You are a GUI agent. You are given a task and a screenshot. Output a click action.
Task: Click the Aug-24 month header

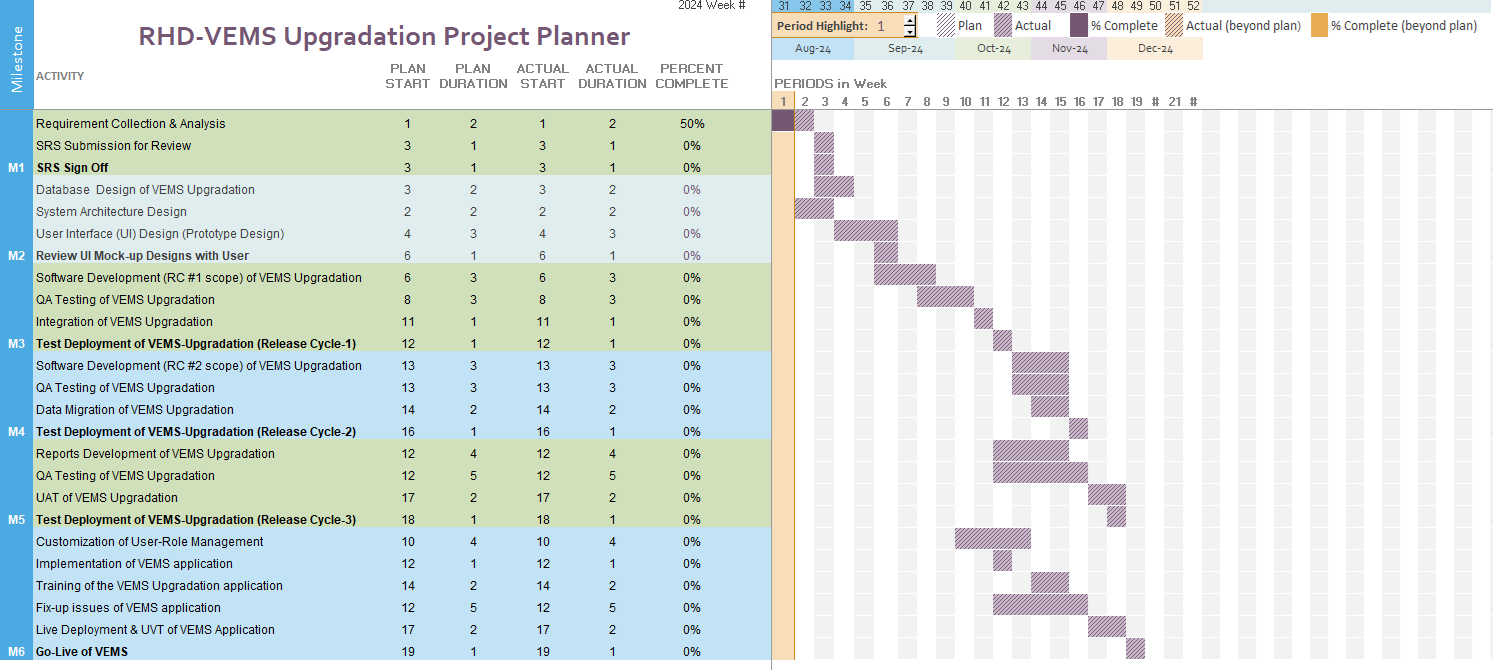(x=813, y=49)
